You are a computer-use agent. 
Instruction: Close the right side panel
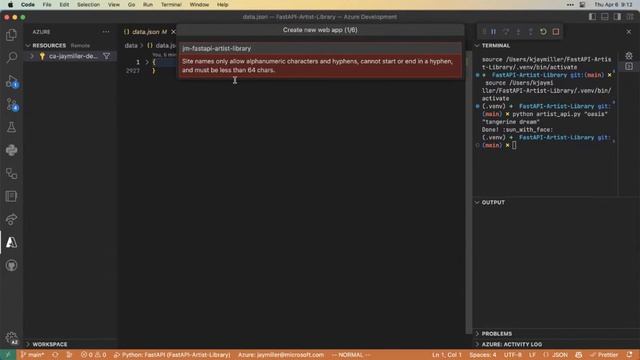click(x=629, y=31)
